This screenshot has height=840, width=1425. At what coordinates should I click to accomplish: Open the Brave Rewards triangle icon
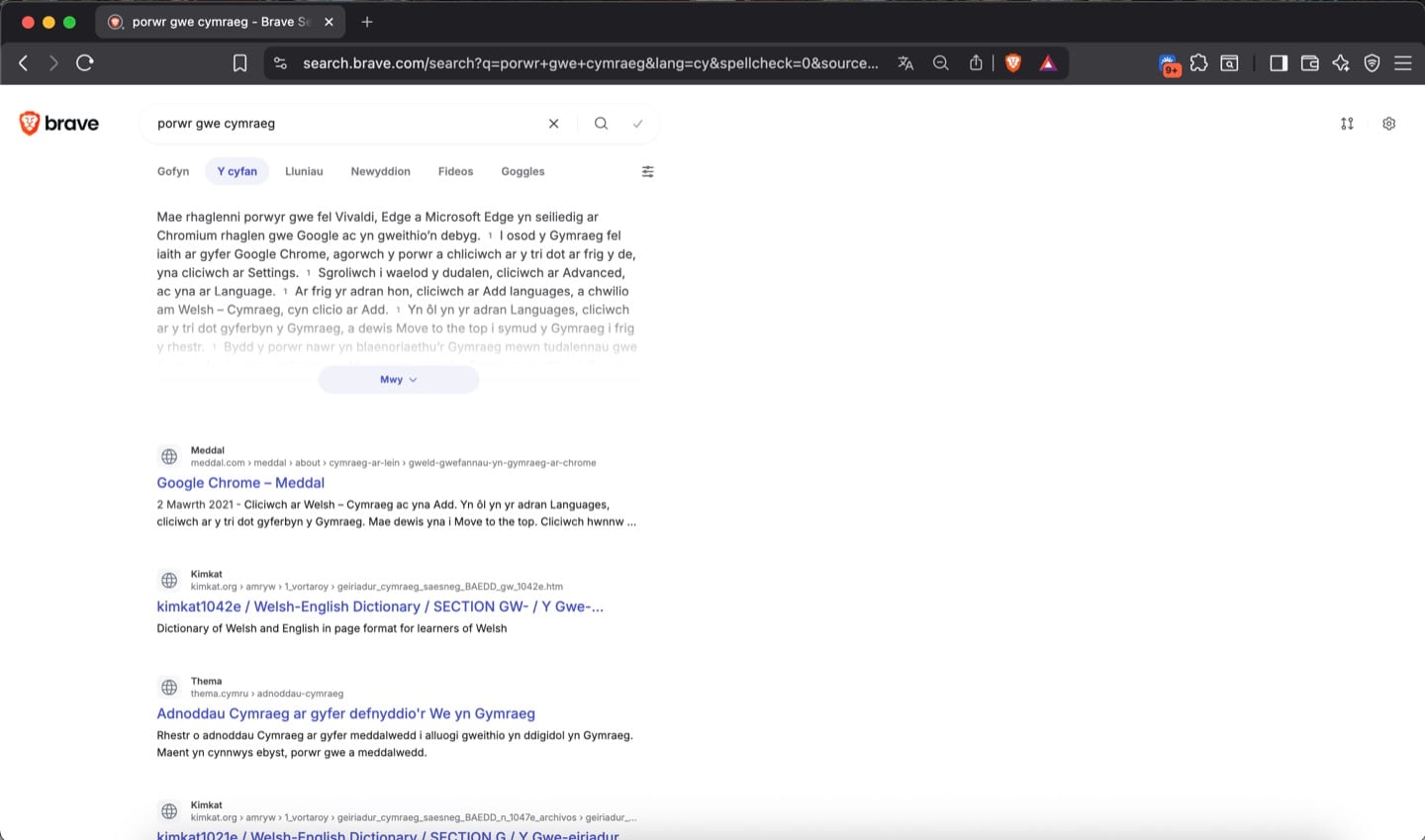click(1048, 63)
